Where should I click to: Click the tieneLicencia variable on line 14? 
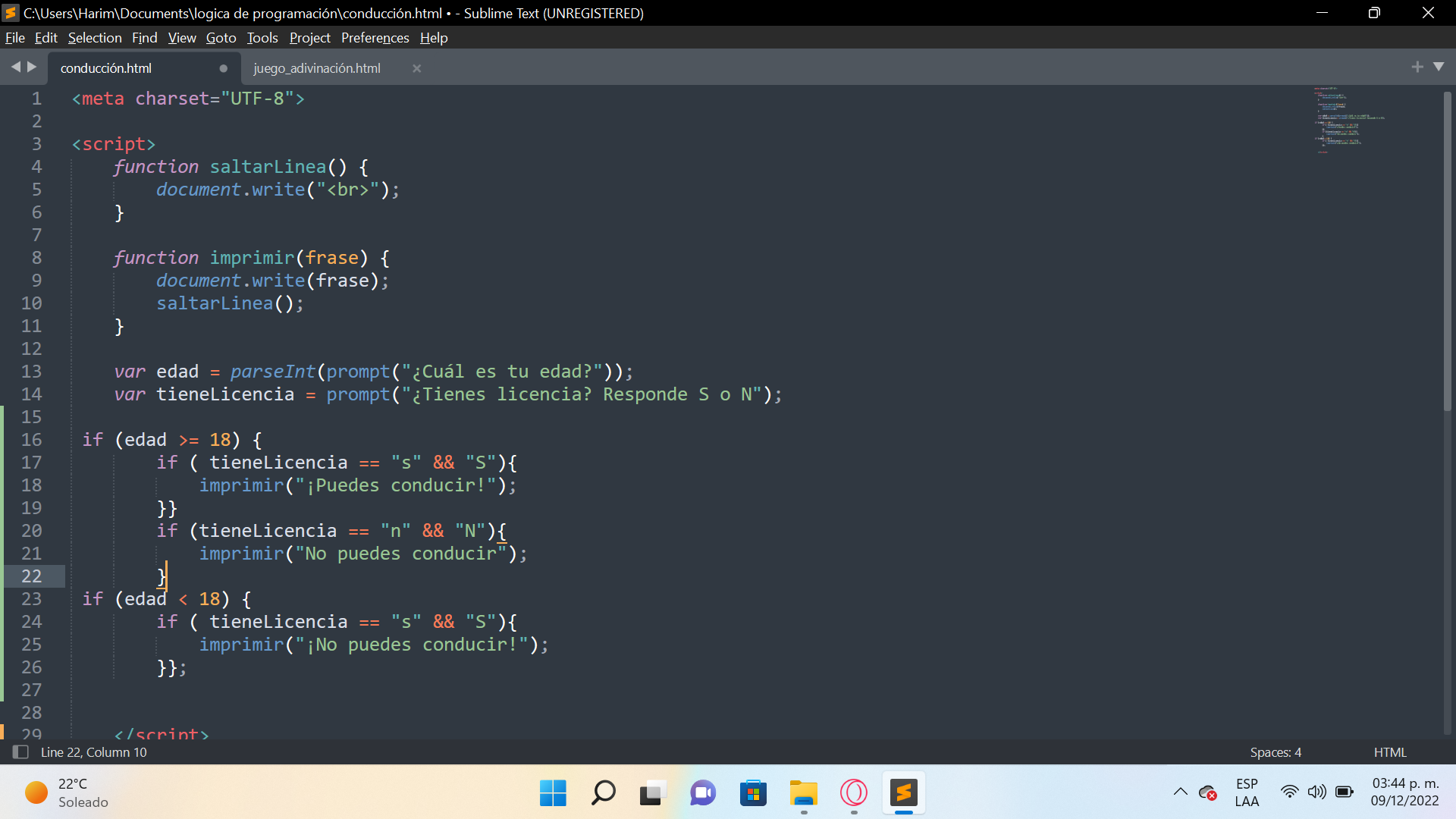coord(225,394)
